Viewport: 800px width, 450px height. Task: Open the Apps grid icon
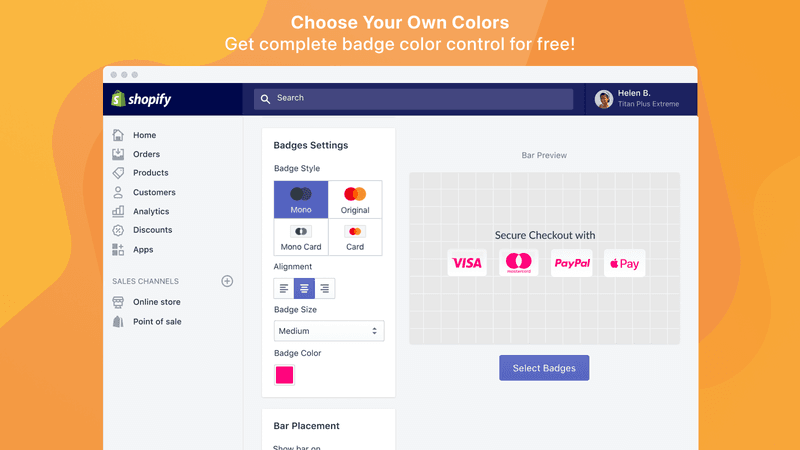[118, 249]
